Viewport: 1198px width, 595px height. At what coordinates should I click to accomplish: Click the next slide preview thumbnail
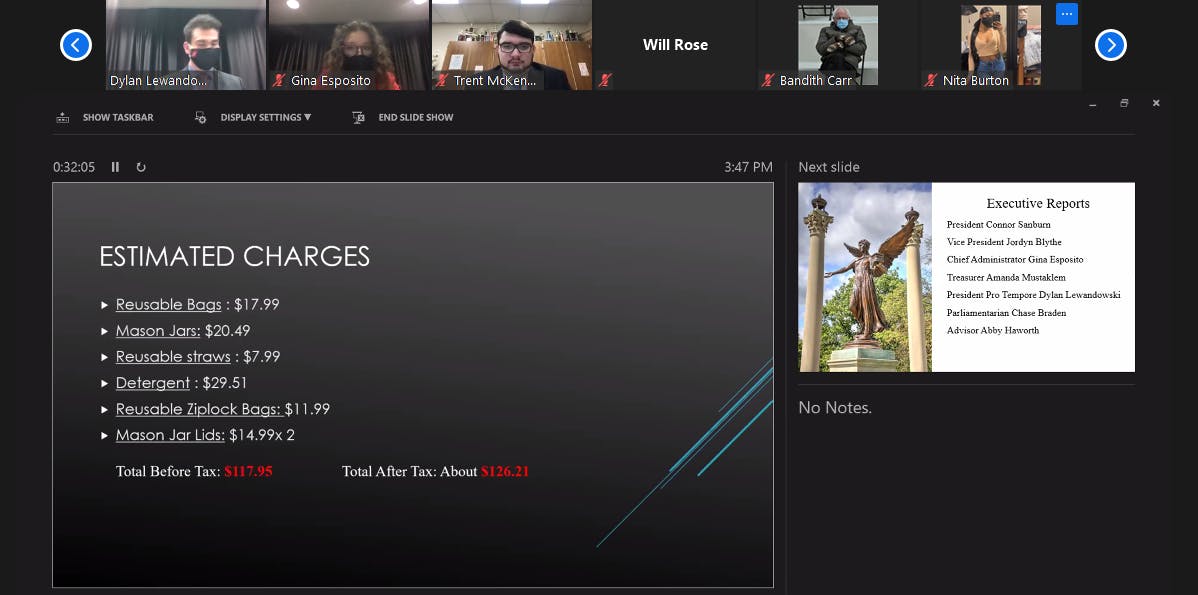[x=966, y=277]
